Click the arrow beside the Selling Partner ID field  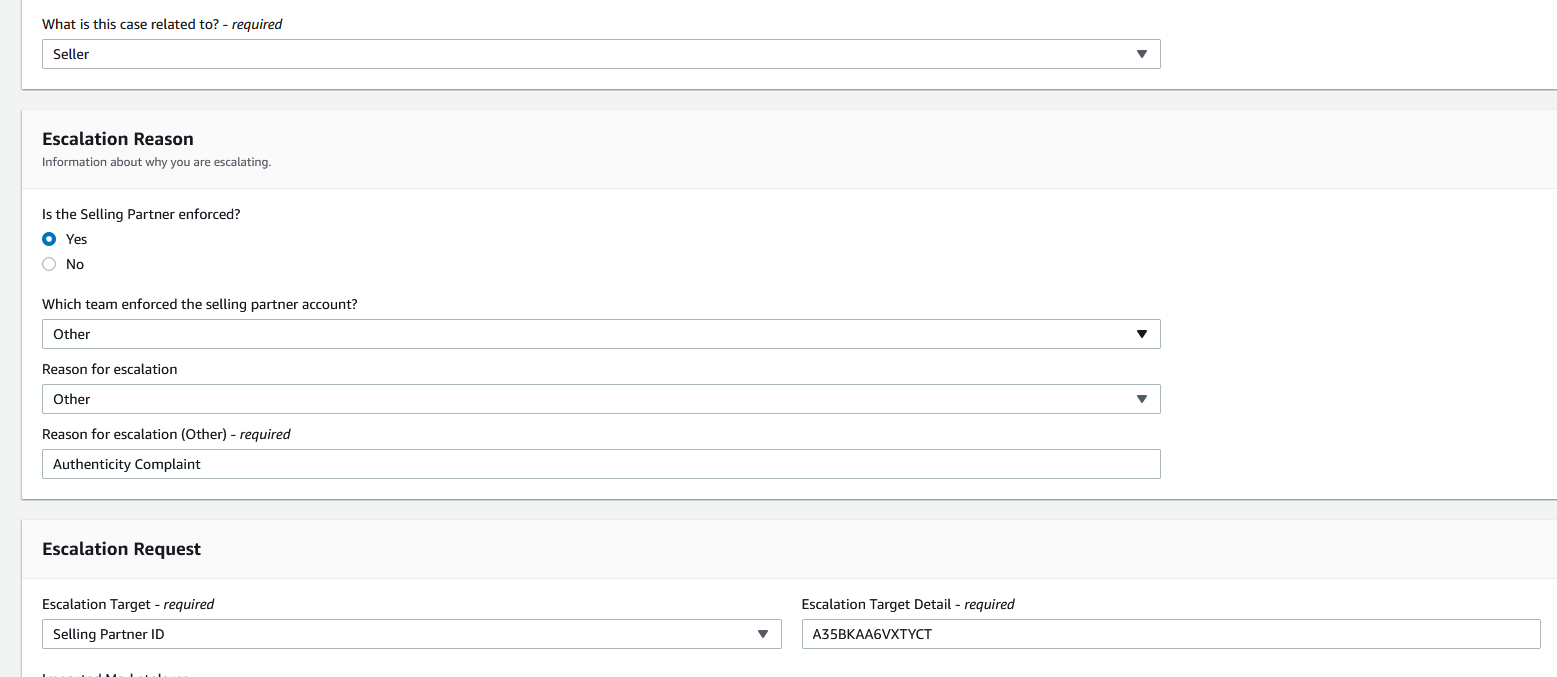click(763, 634)
